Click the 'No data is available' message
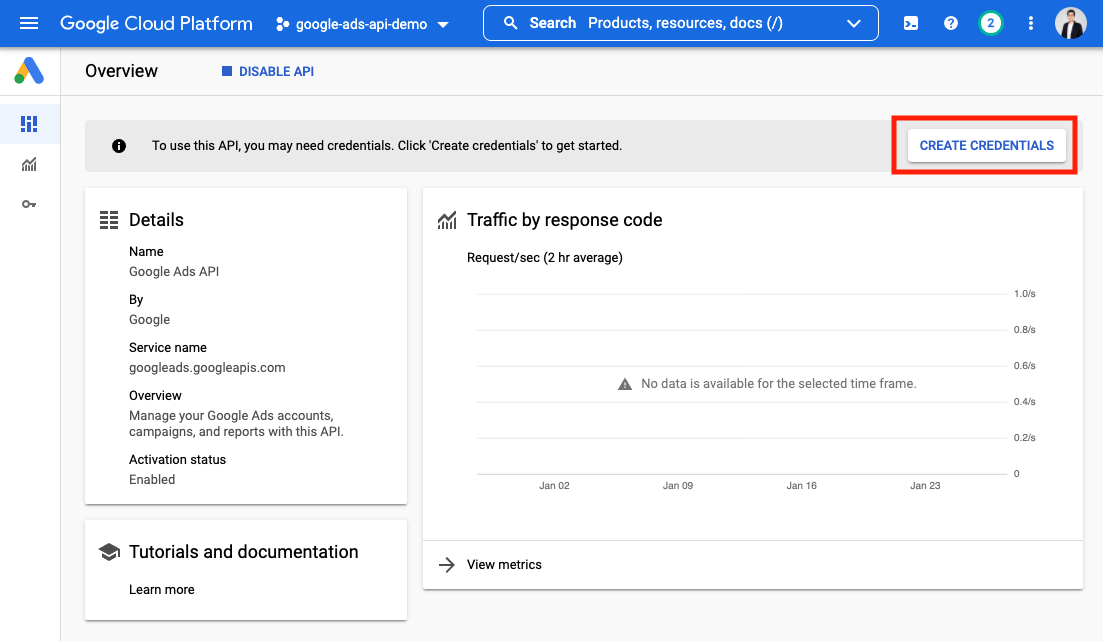This screenshot has width=1103, height=641. click(x=779, y=383)
